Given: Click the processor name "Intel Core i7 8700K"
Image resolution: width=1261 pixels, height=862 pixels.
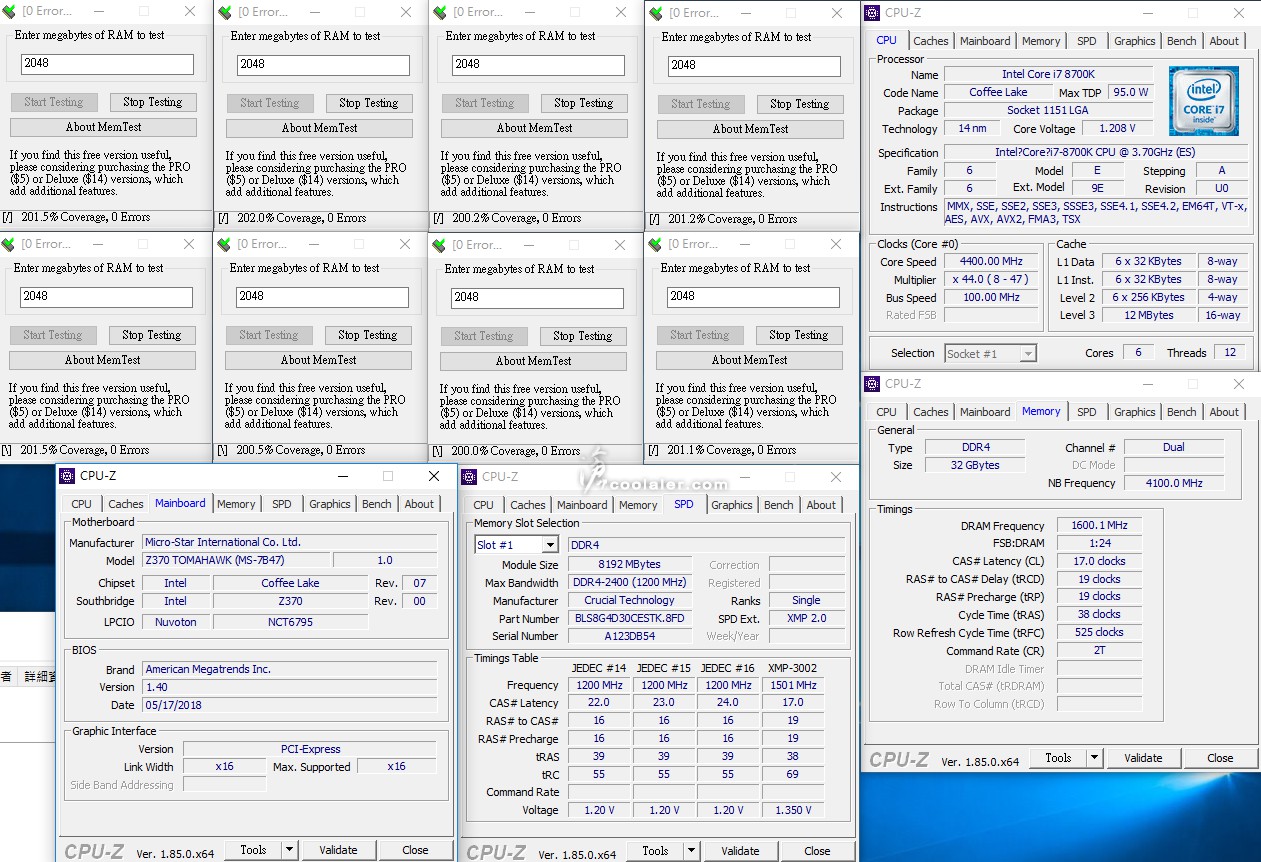Looking at the screenshot, I should 1049,75.
